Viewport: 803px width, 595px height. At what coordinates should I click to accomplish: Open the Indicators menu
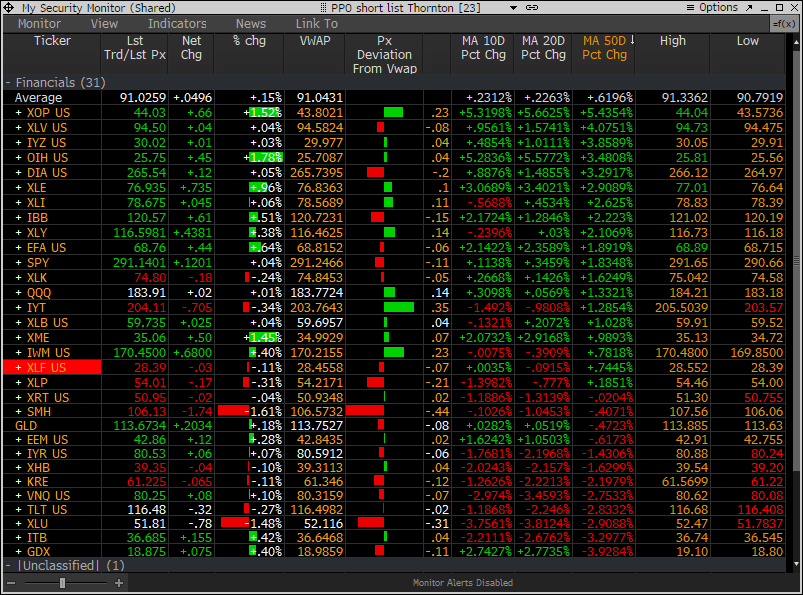pyautogui.click(x=177, y=24)
